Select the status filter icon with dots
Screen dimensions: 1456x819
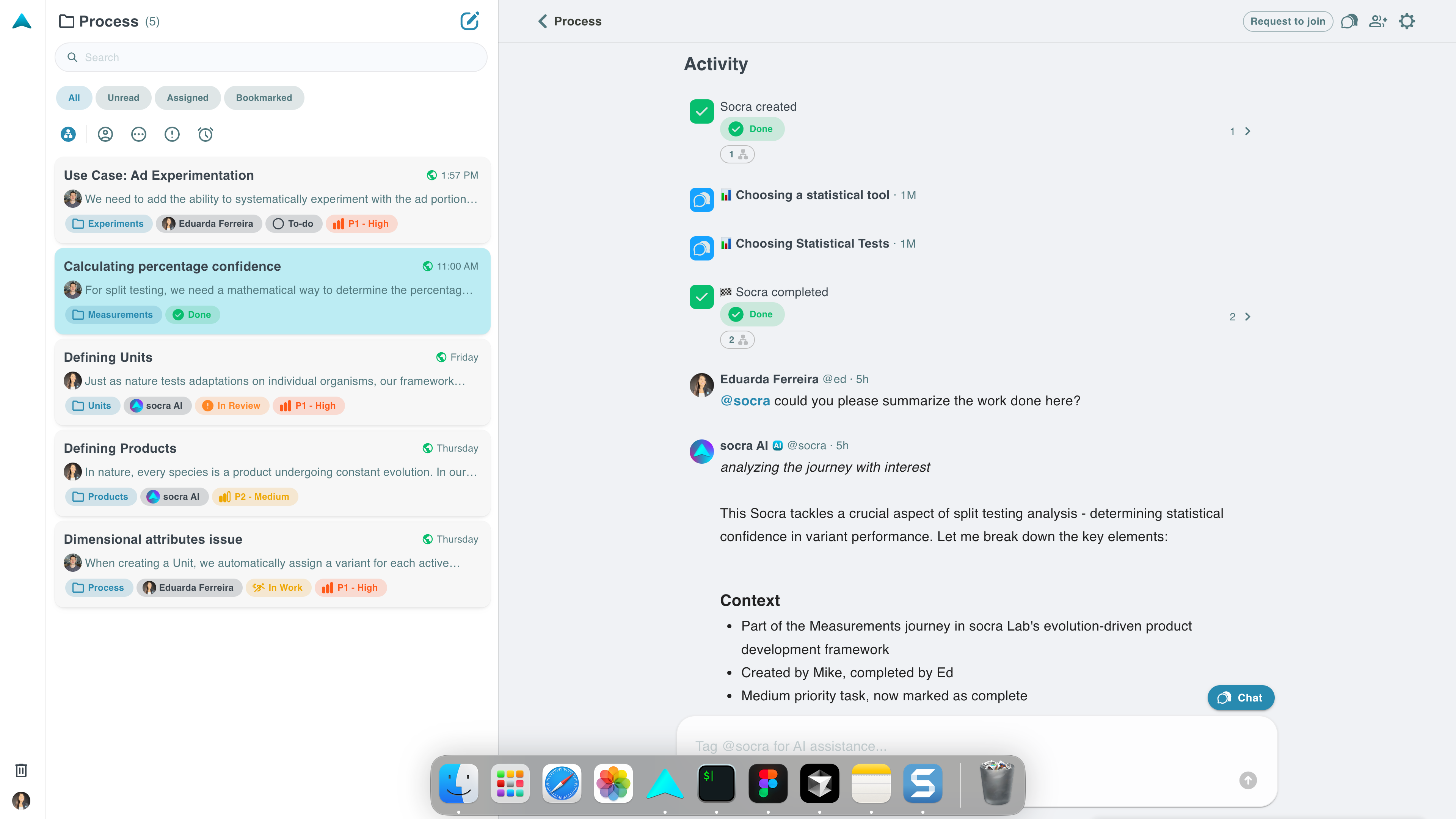point(138,134)
